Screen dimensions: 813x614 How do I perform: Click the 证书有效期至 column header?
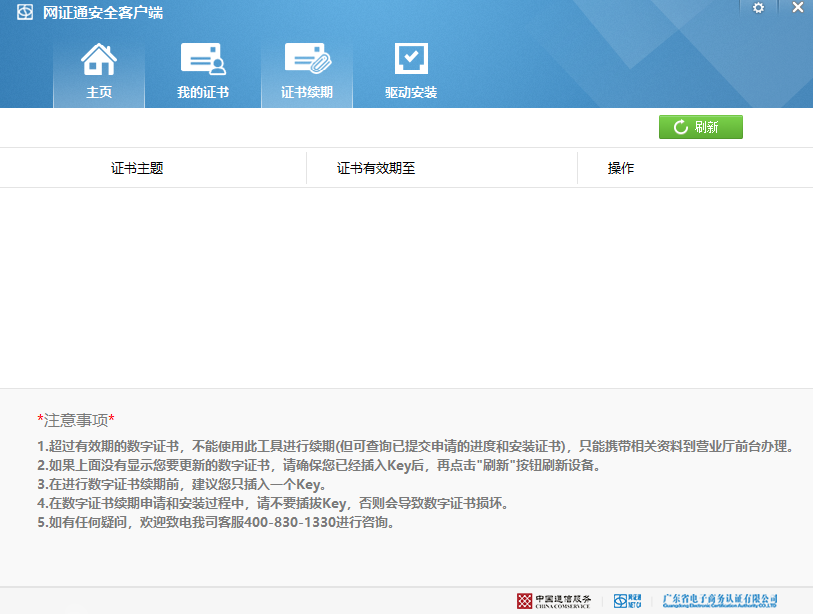point(376,168)
